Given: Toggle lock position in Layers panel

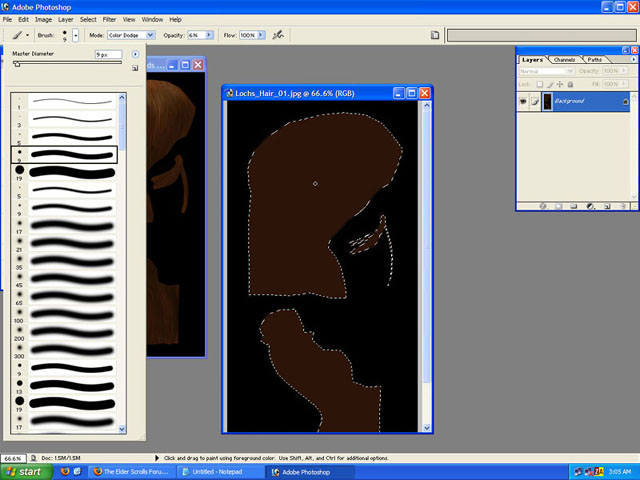Looking at the screenshot, I should (x=560, y=84).
